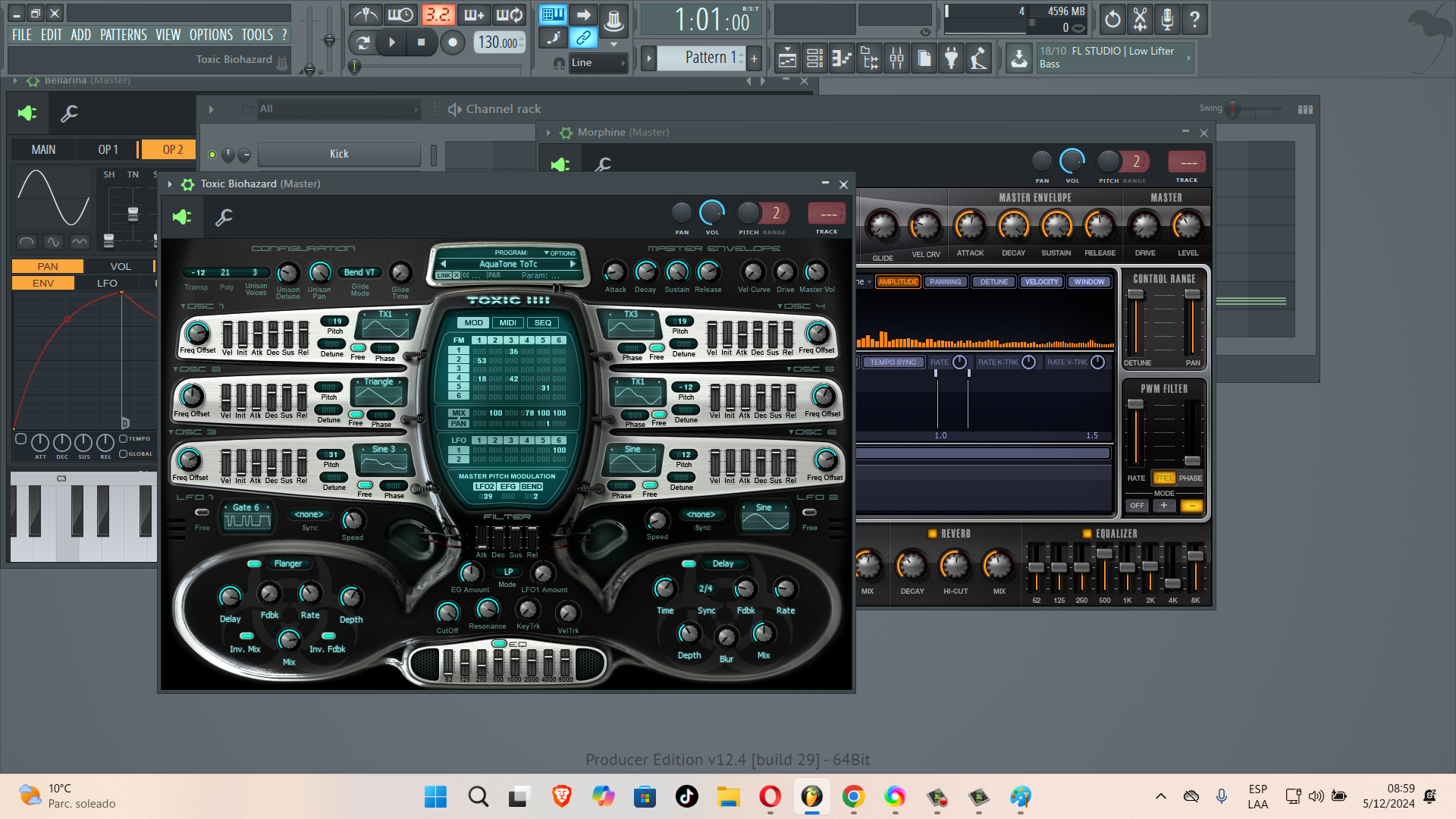Click the Pattern 1 add plus button
This screenshot has height=819, width=1456.
coord(754,58)
